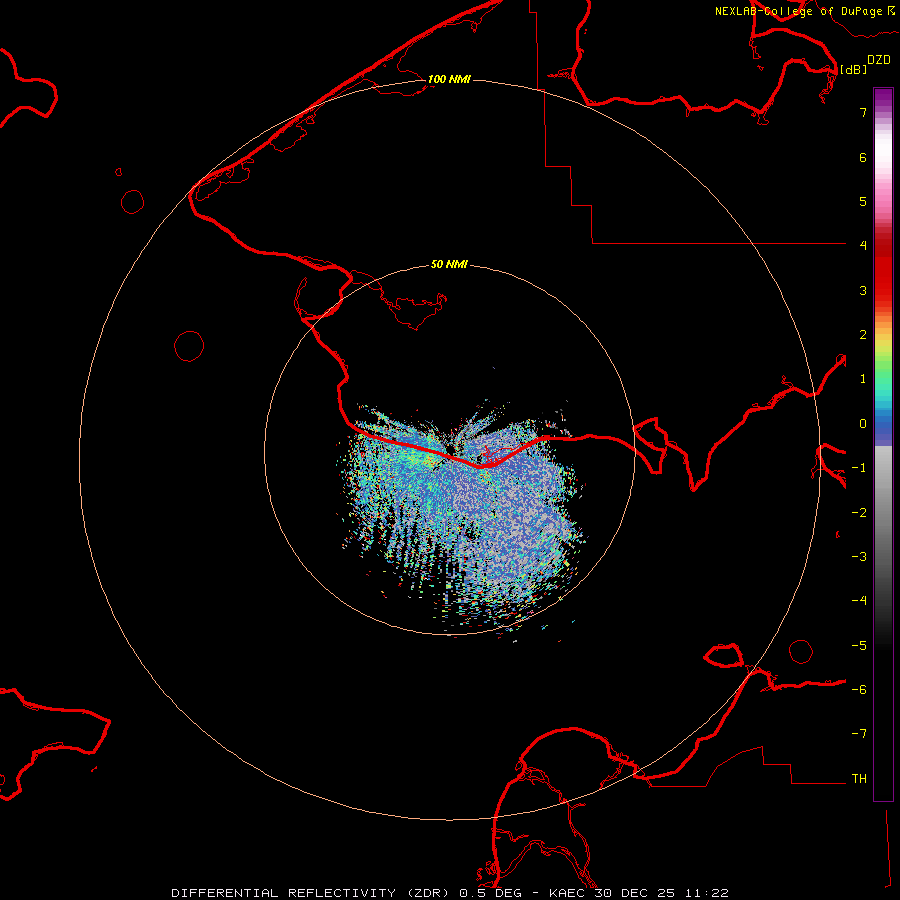Click the 11:22 time stamp
This screenshot has height=900, width=900.
[x=706, y=893]
